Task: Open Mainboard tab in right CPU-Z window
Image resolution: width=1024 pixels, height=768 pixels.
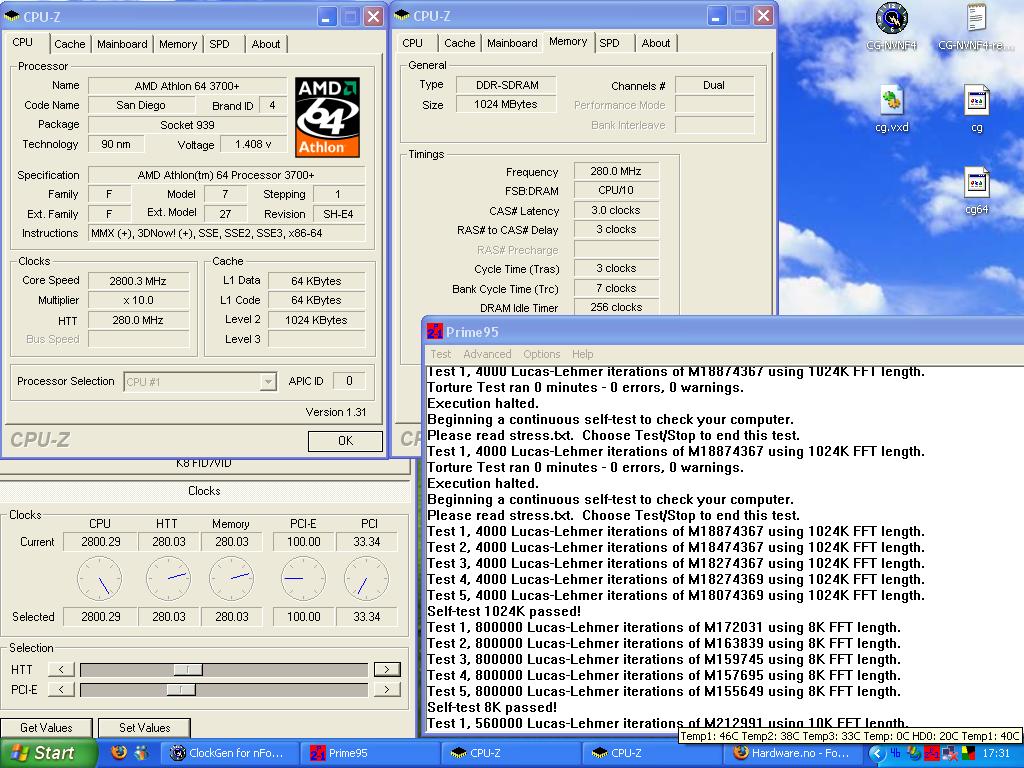Action: (512, 42)
